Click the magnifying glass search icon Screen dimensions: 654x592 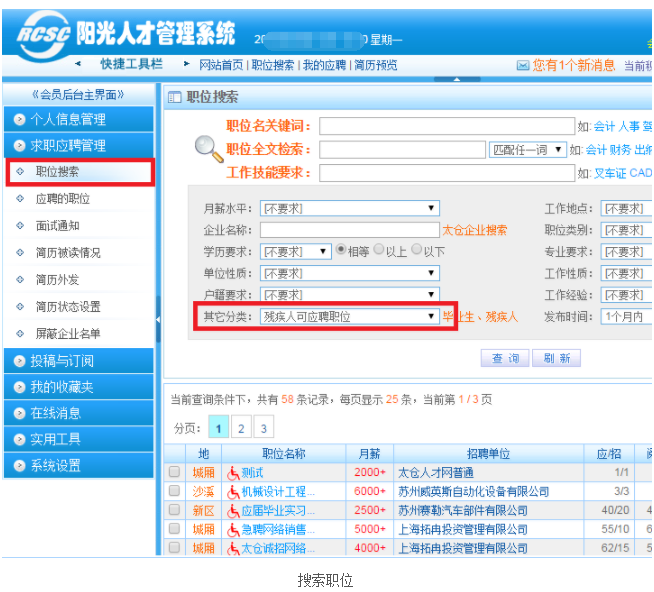209,149
